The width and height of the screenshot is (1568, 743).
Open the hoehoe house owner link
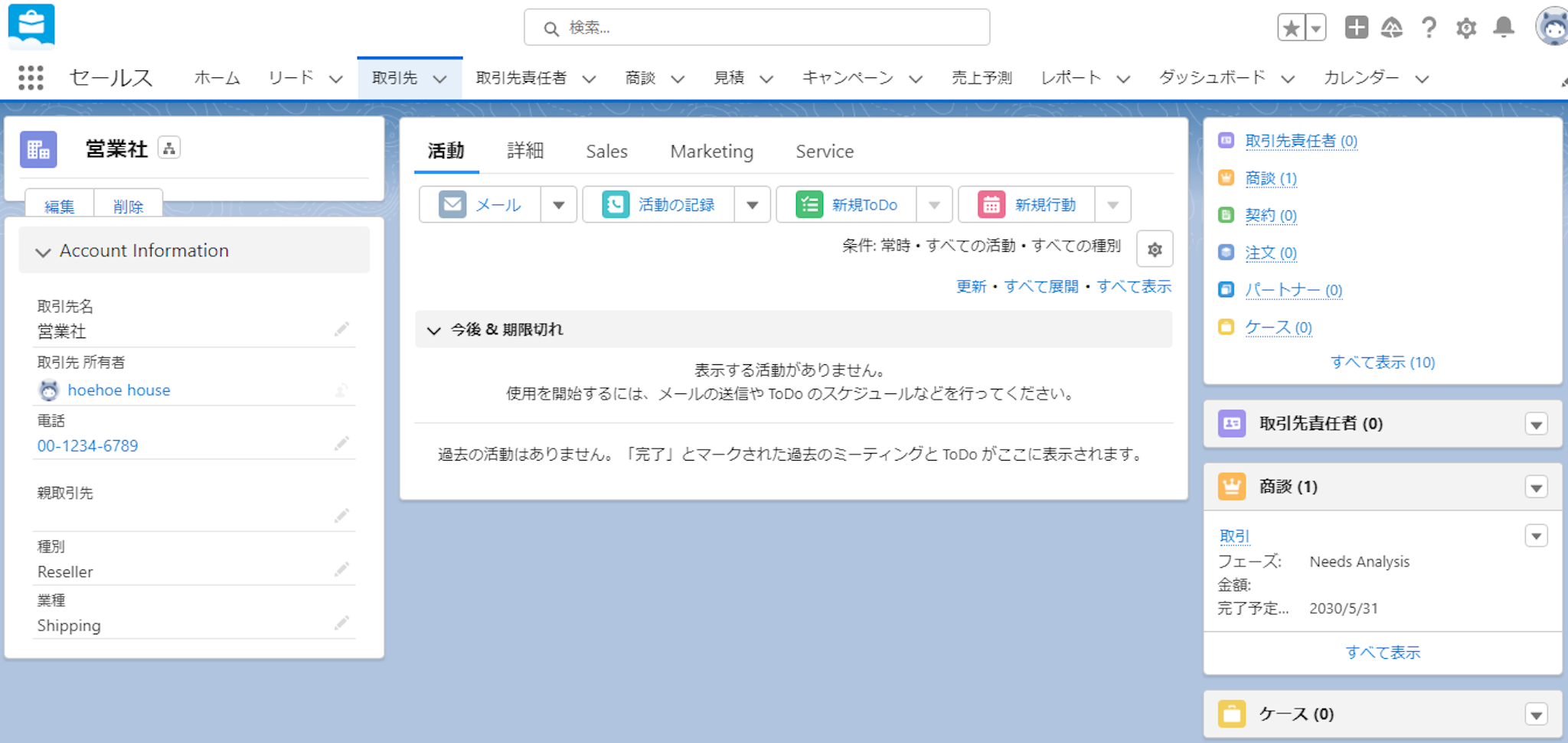click(119, 390)
